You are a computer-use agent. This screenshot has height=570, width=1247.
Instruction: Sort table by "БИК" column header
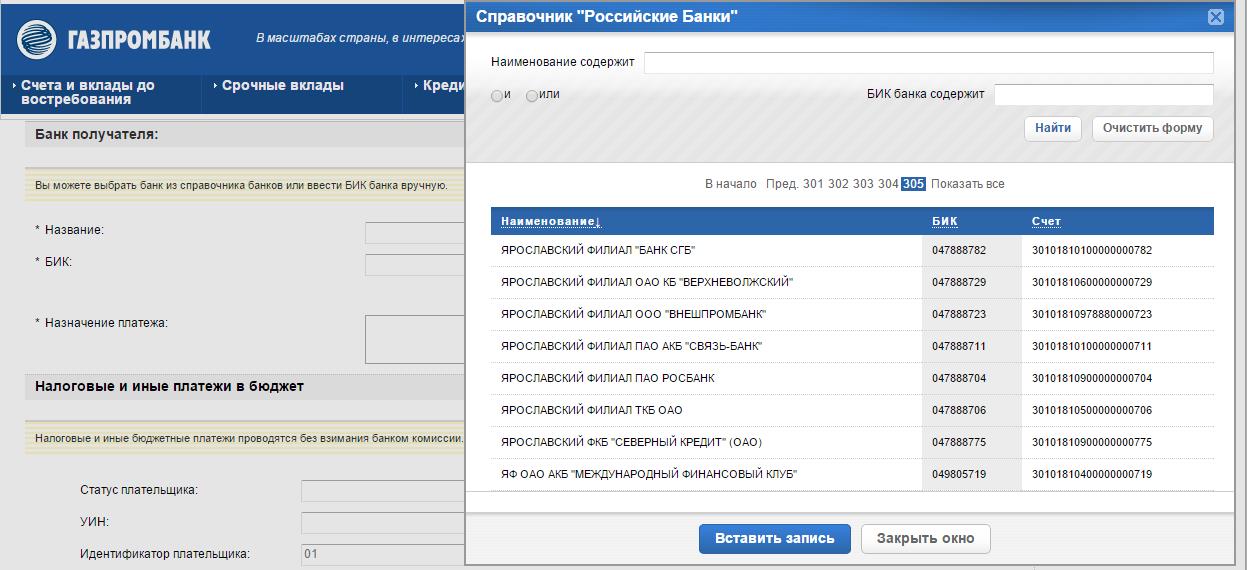944,221
